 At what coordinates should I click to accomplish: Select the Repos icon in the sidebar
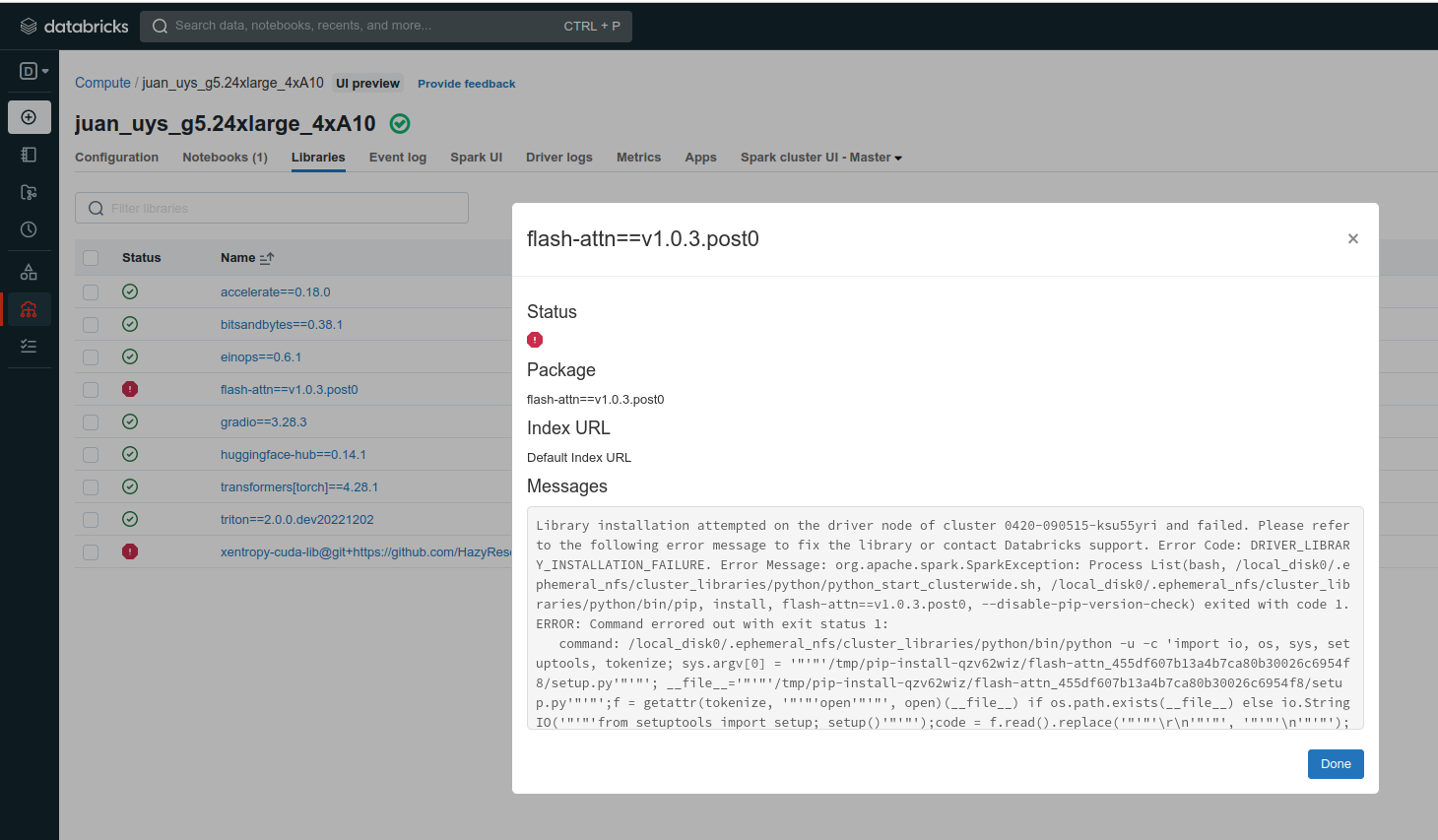[29, 192]
